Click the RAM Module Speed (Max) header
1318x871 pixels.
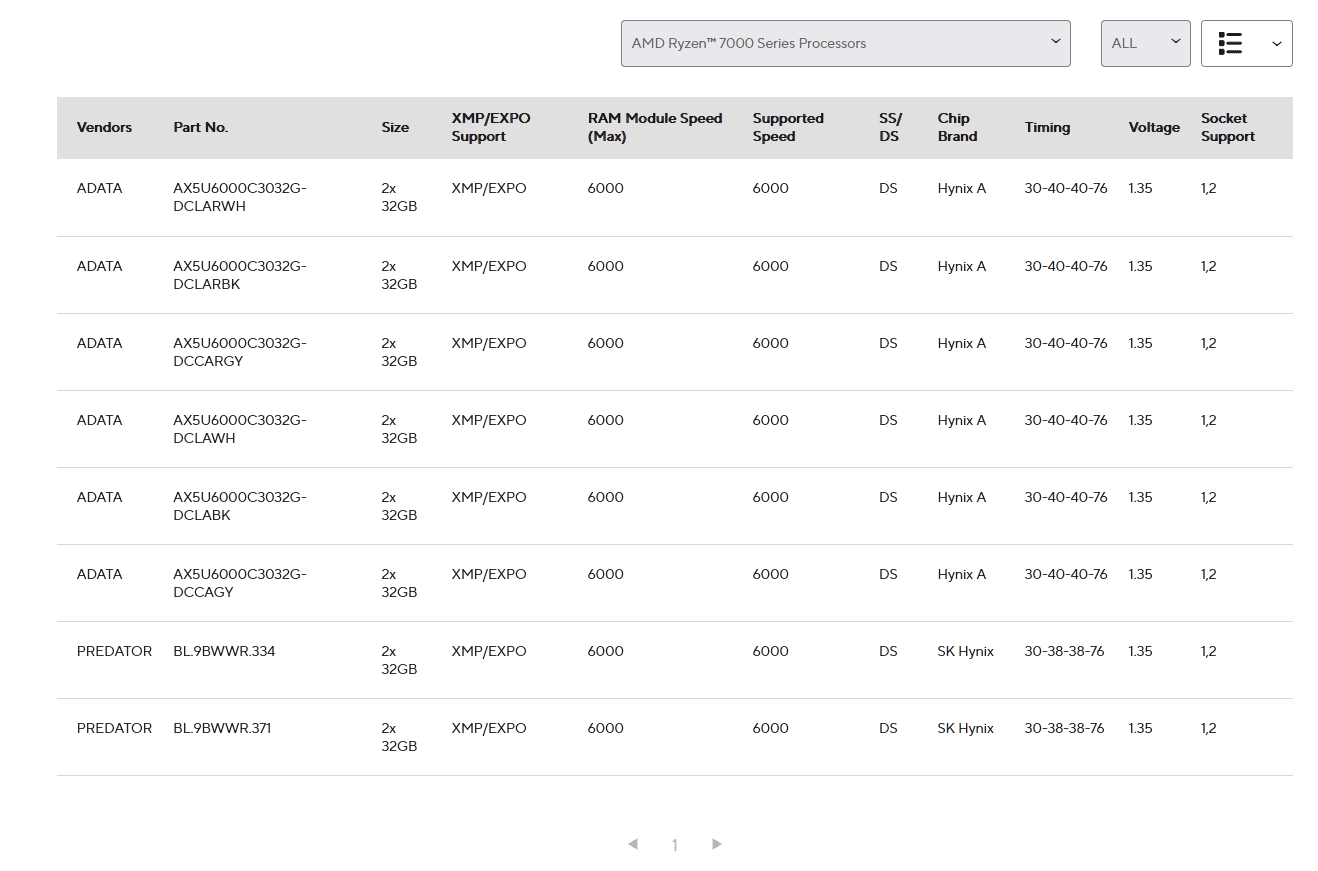coord(654,128)
